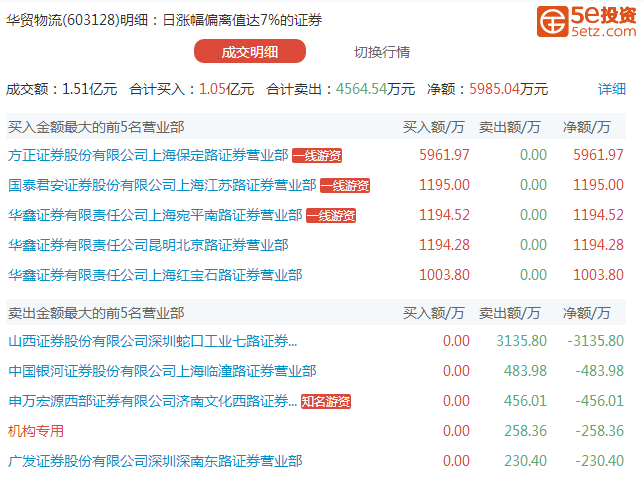This screenshot has height=483, width=644.
Task: Click the 456.01 sell amount cell
Action: 525,401
